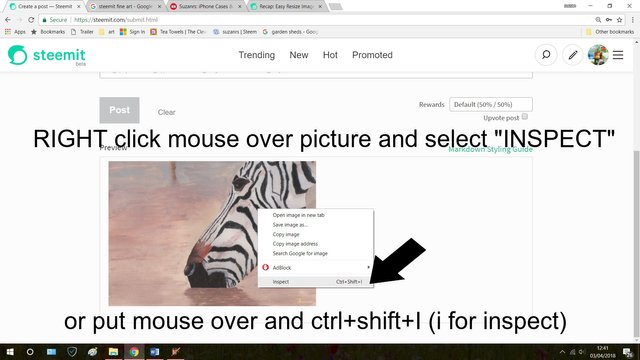Go to the New posts page
This screenshot has height=360, width=640.
click(299, 55)
